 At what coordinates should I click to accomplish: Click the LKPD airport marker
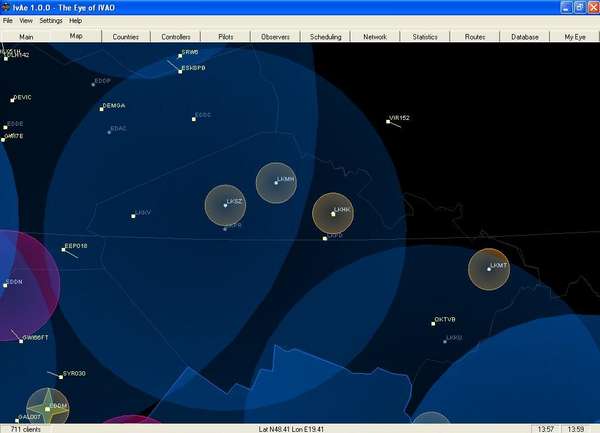[x=325, y=239]
